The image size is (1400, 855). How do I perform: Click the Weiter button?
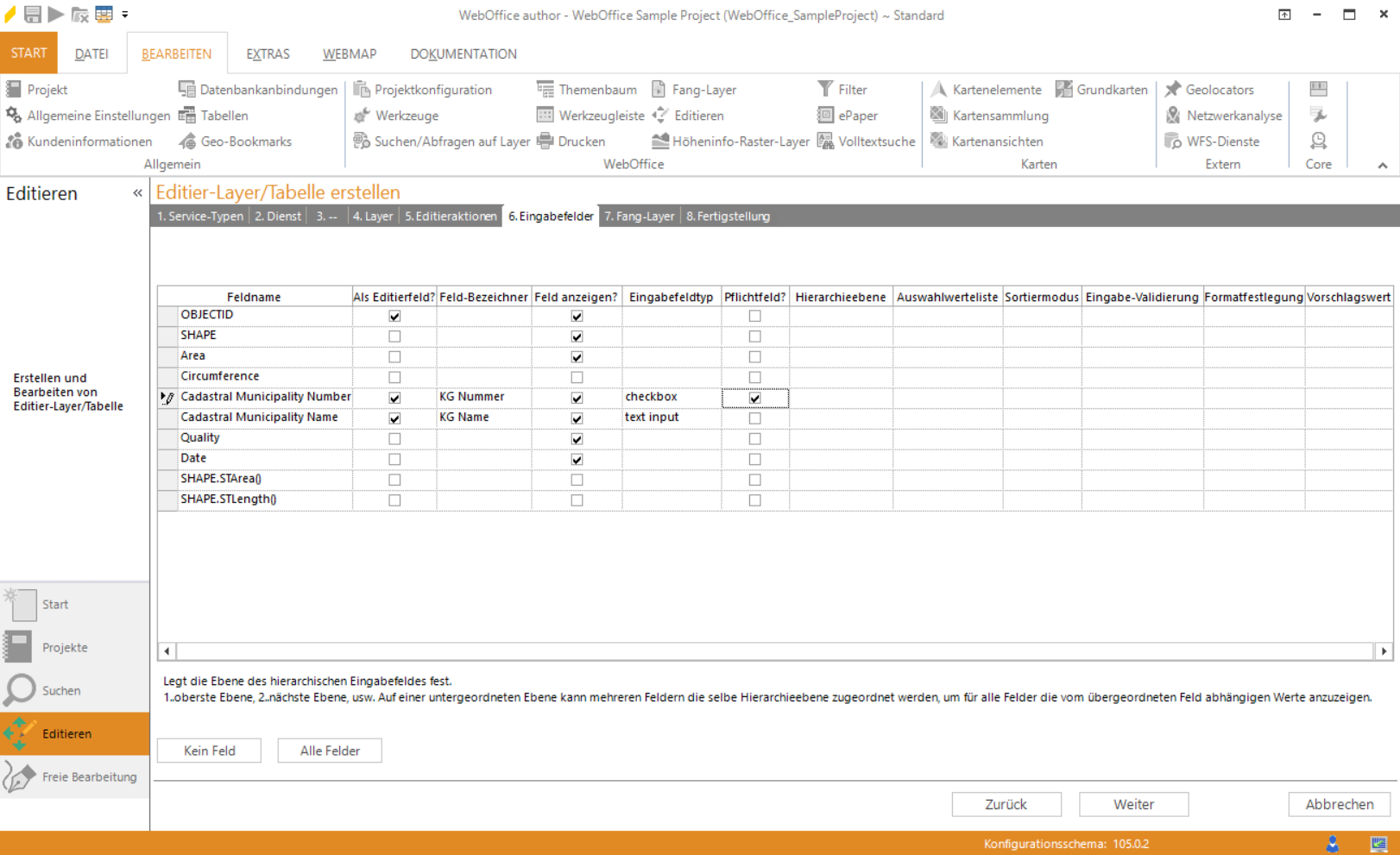pos(1133,804)
